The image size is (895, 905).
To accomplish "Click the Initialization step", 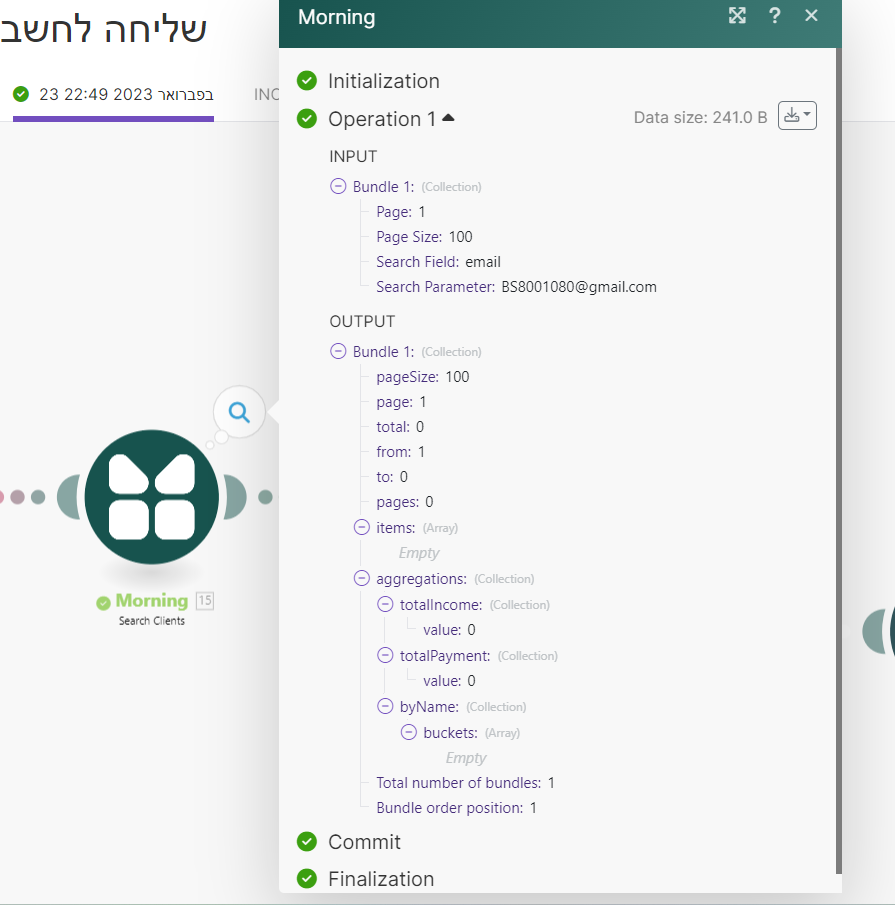I will (x=384, y=81).
